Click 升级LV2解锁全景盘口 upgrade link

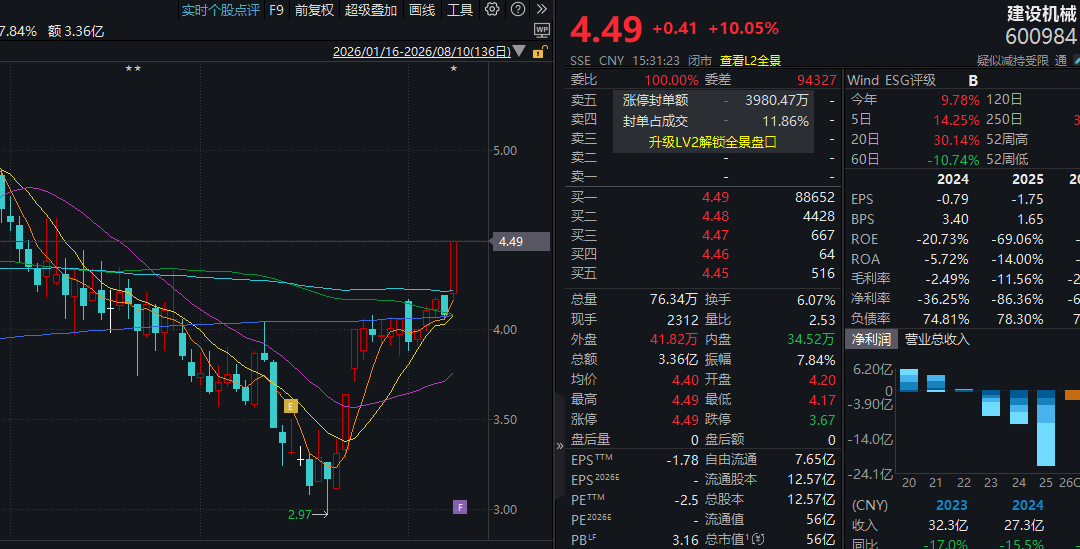(x=713, y=142)
